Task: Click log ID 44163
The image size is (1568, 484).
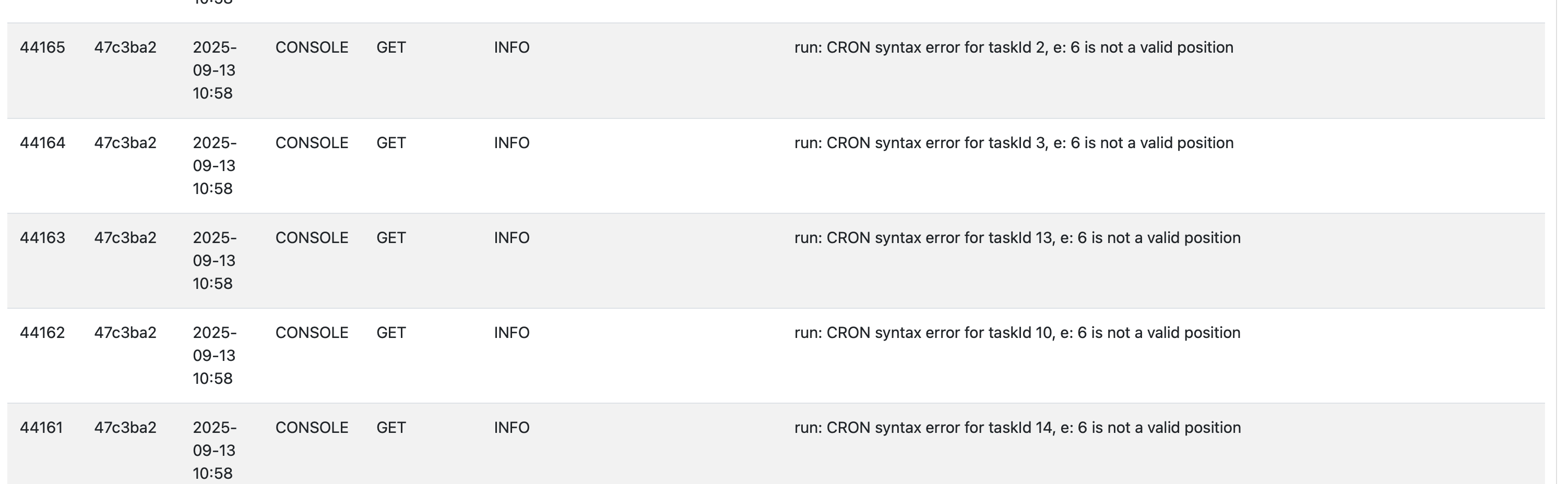Action: pyautogui.click(x=42, y=238)
